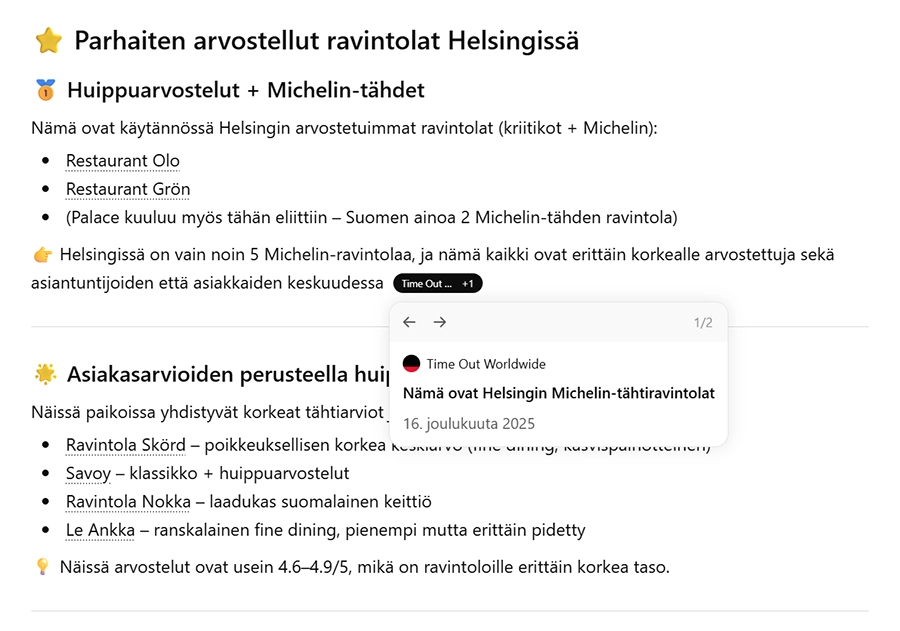Click the previous source arrow in citation popup
Image resolution: width=900 pixels, height=631 pixels.
[409, 322]
